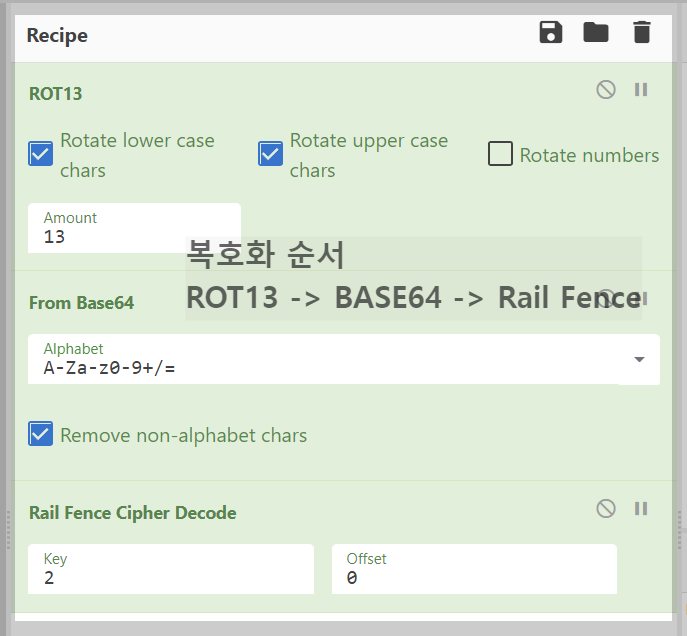The image size is (687, 636).
Task: Click the Recipe panel heading
Action: tap(57, 35)
